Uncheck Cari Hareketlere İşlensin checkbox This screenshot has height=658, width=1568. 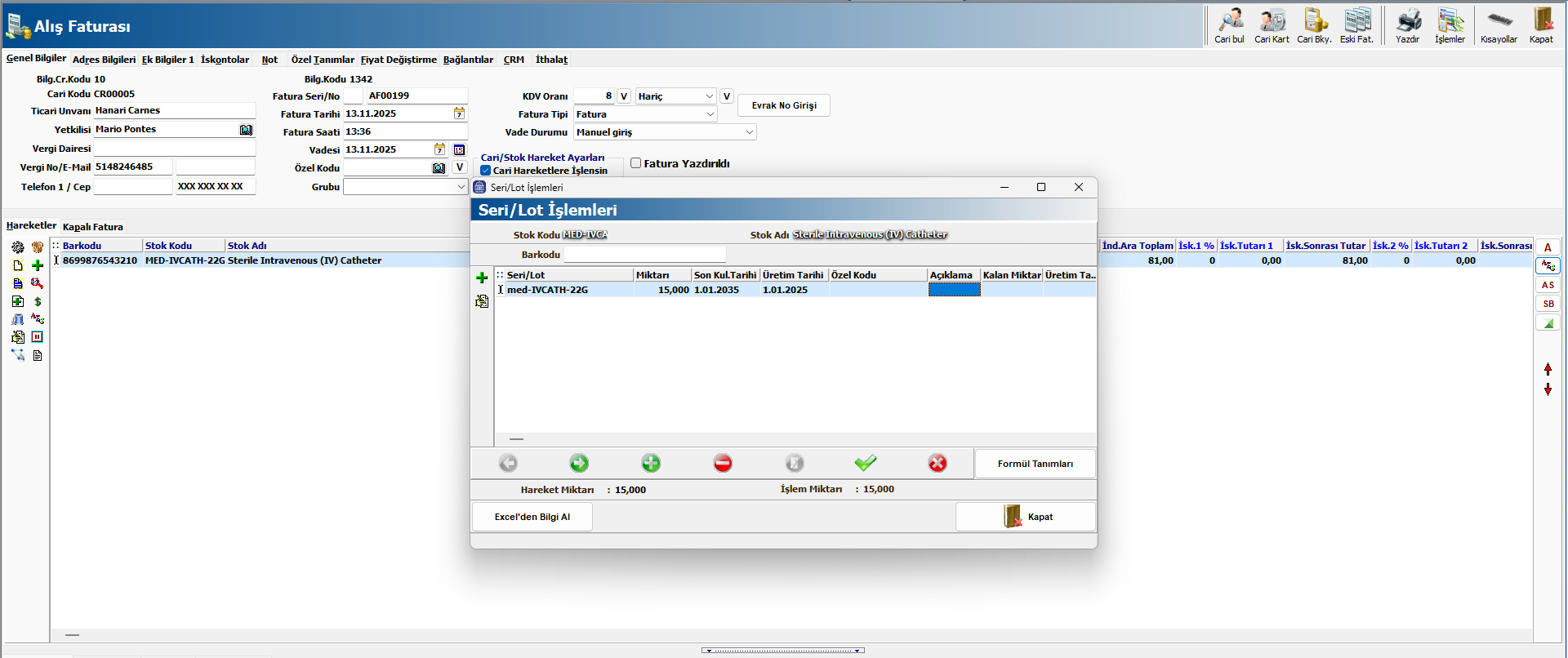click(486, 171)
